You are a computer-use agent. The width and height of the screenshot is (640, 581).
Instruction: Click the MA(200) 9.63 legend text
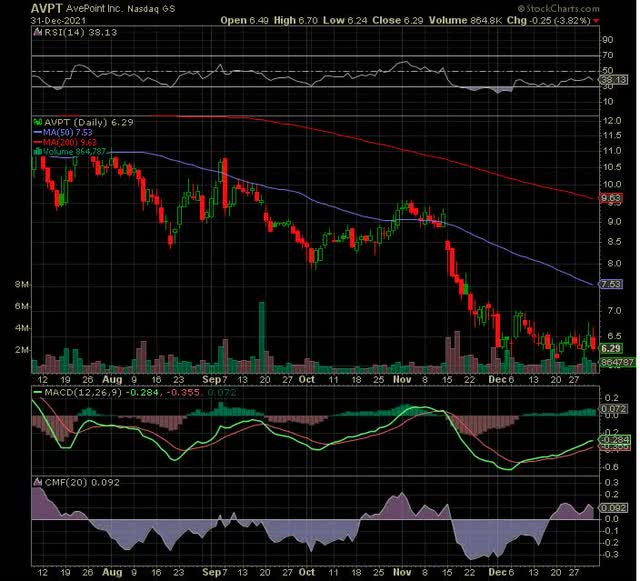(x=69, y=142)
